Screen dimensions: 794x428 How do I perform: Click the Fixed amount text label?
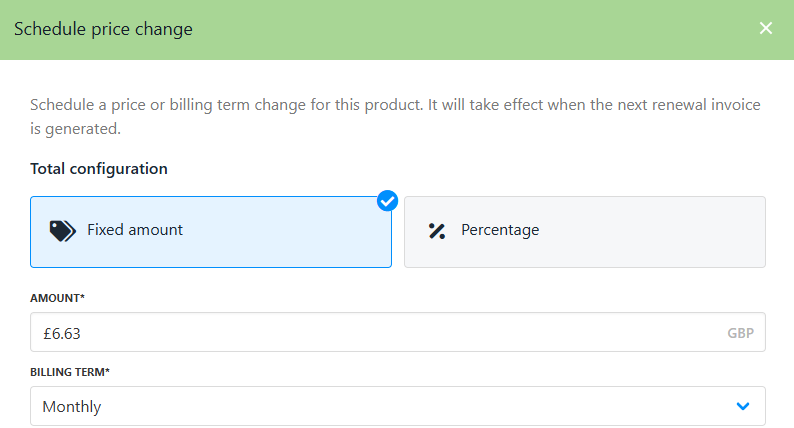coord(135,230)
